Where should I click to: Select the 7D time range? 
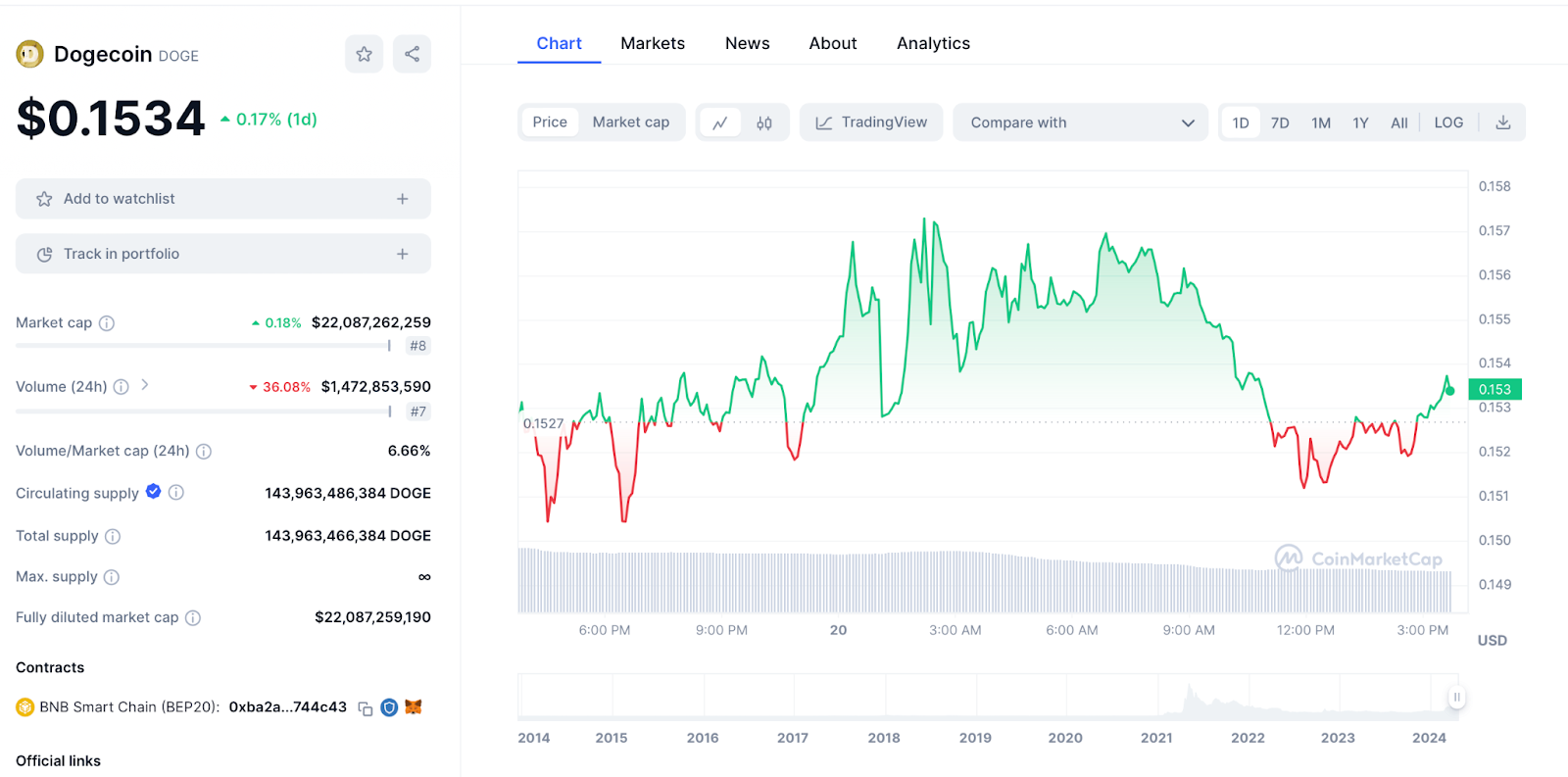coord(1280,122)
